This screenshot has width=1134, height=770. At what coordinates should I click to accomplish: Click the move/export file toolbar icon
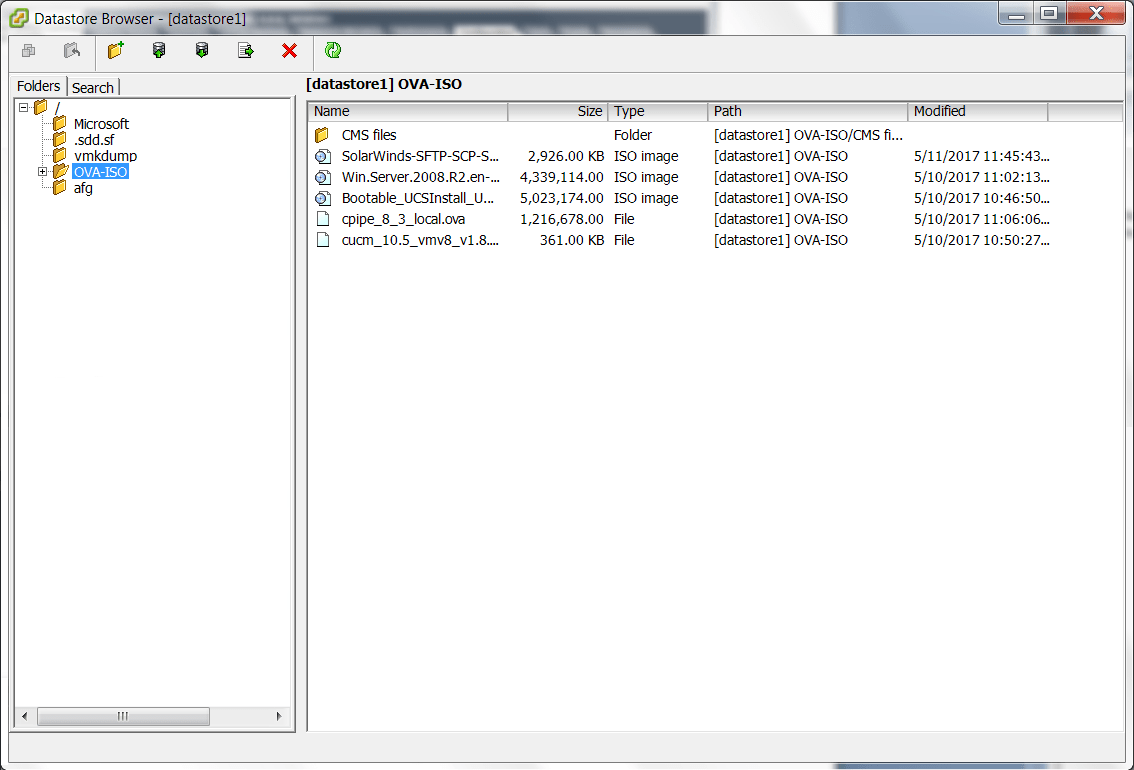[246, 51]
